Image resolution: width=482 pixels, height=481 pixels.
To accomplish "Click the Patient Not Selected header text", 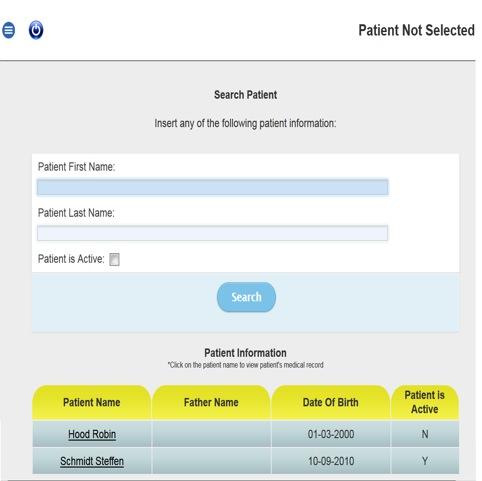I will (416, 30).
